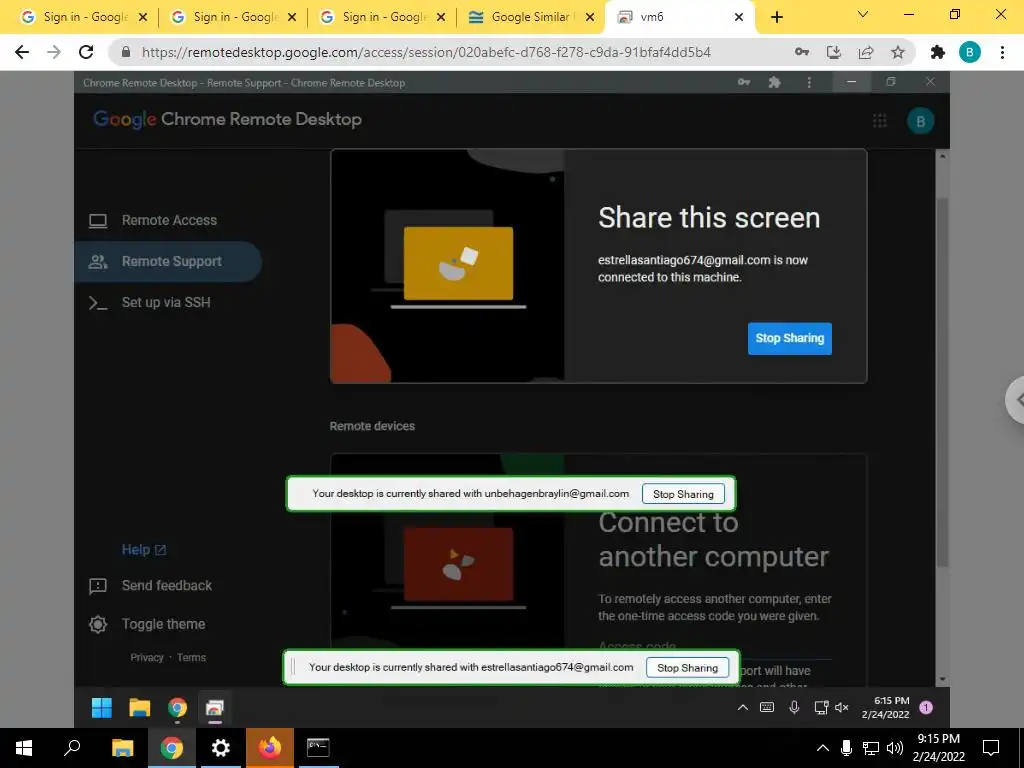Open the Privacy link
1024x768 pixels.
coord(147,658)
